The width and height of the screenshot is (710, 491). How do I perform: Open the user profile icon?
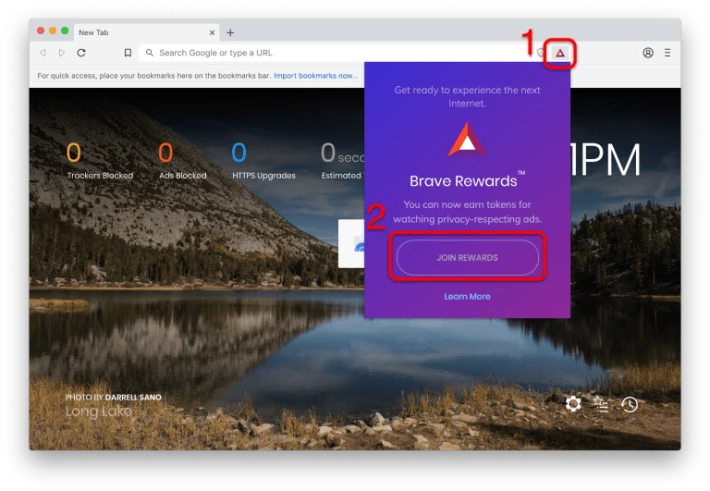click(x=648, y=53)
